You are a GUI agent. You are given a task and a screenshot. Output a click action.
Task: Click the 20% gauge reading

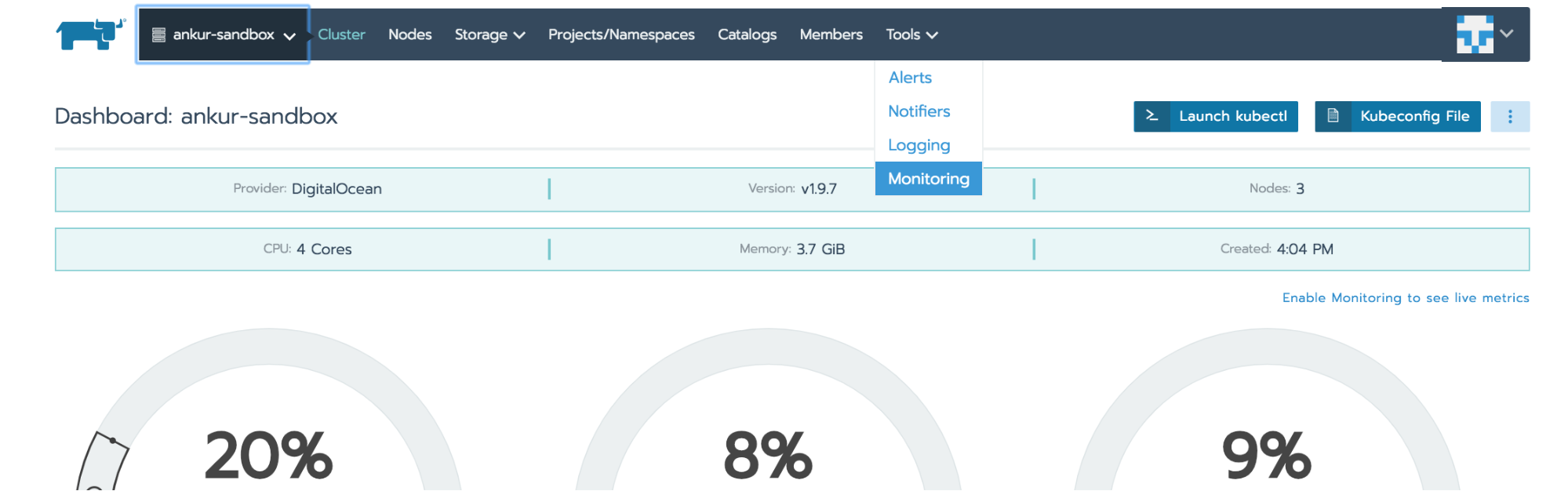(x=269, y=455)
